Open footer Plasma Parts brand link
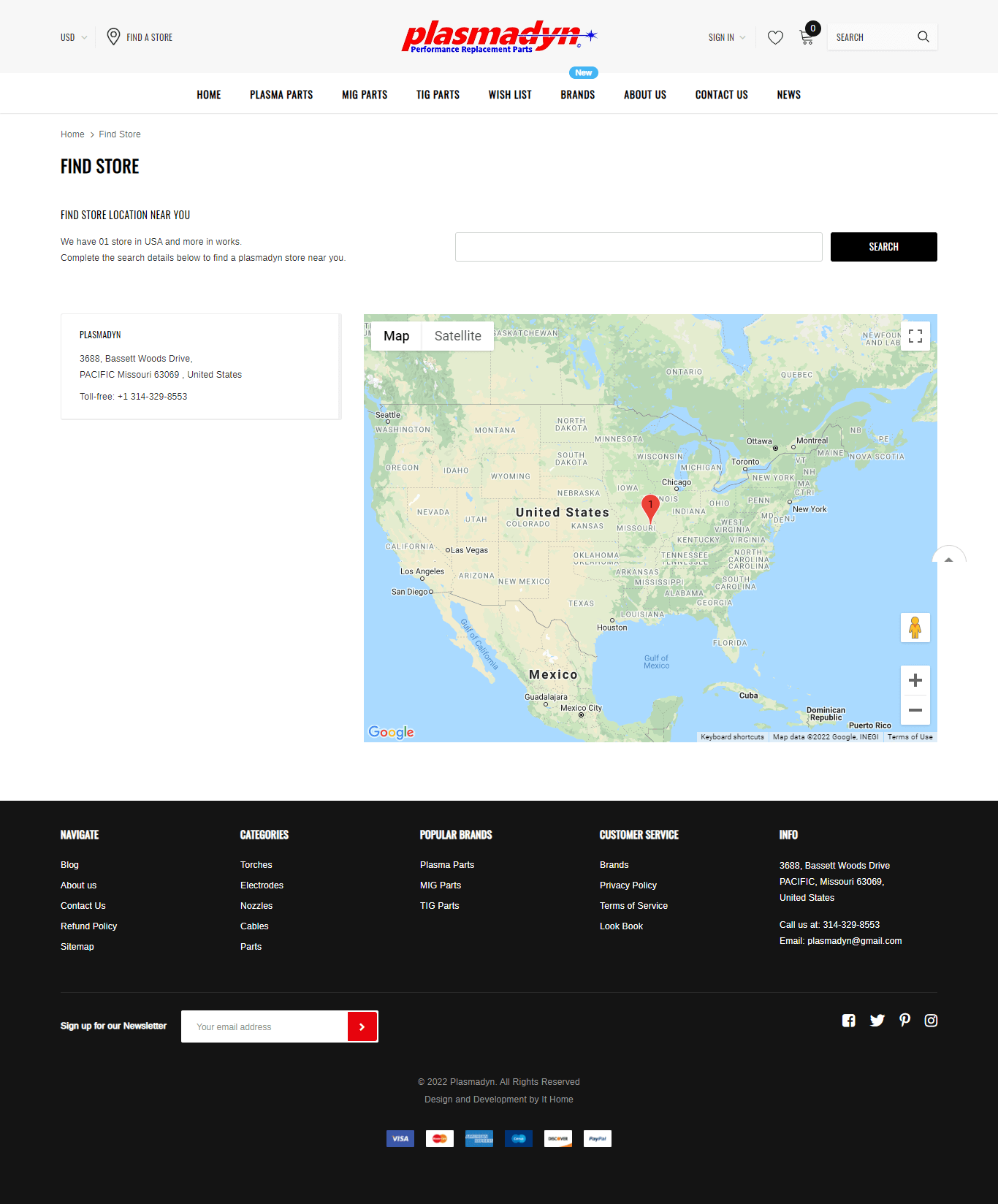The image size is (998, 1204). tap(447, 865)
